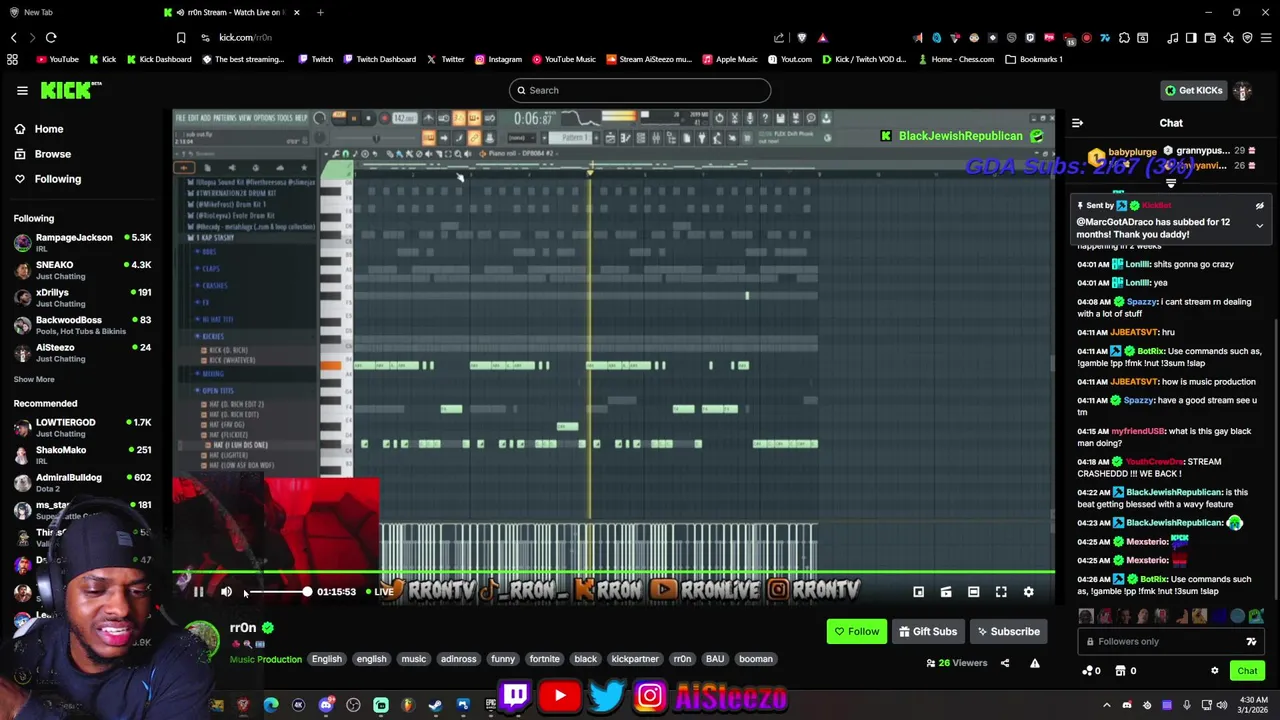
Task: Open Brave Shields icon
Action: pyautogui.click(x=802, y=38)
